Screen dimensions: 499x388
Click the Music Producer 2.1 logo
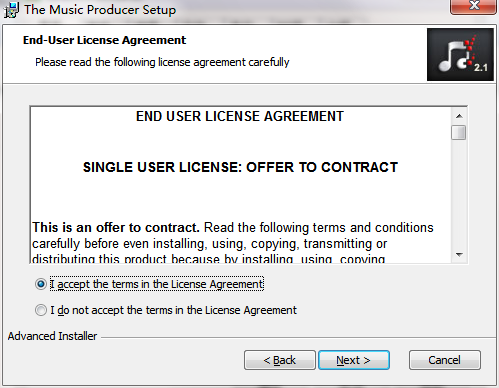pos(460,54)
